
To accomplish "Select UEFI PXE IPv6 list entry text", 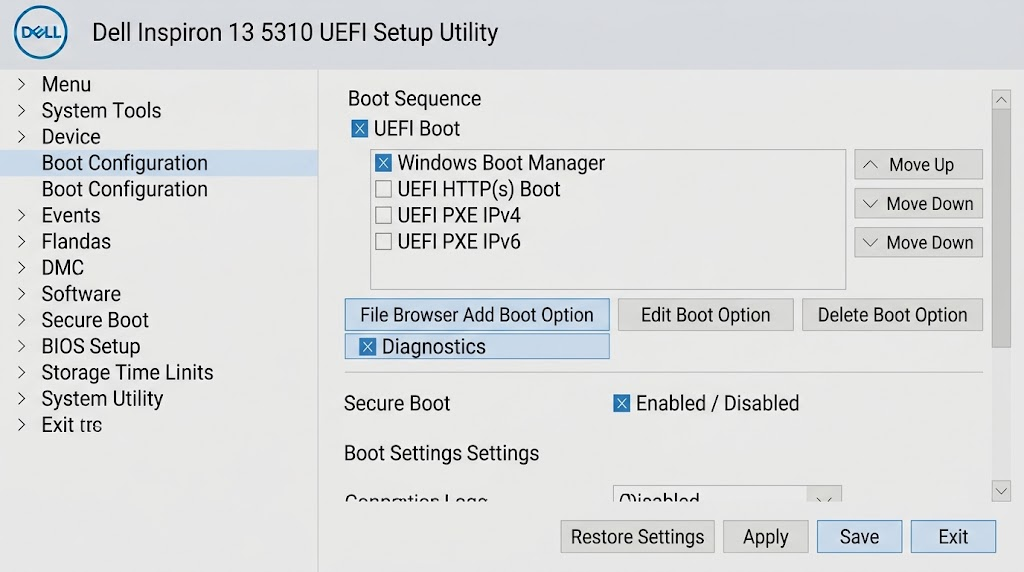I will 458,242.
